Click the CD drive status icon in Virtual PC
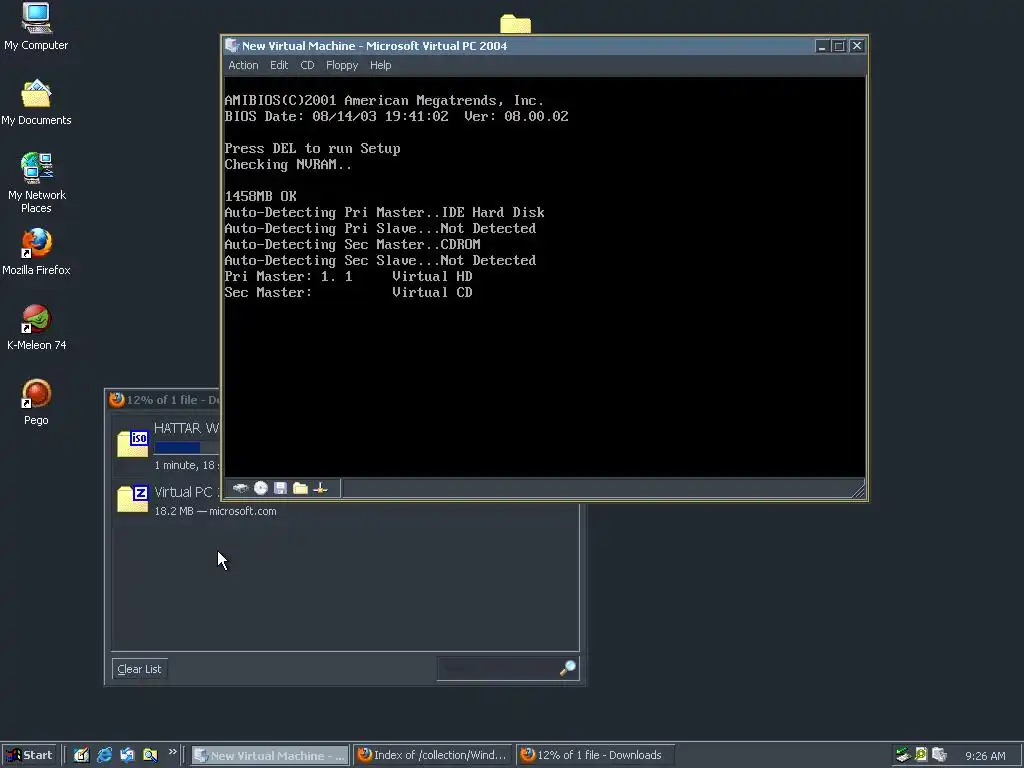The height and width of the screenshot is (768, 1024). [261, 488]
